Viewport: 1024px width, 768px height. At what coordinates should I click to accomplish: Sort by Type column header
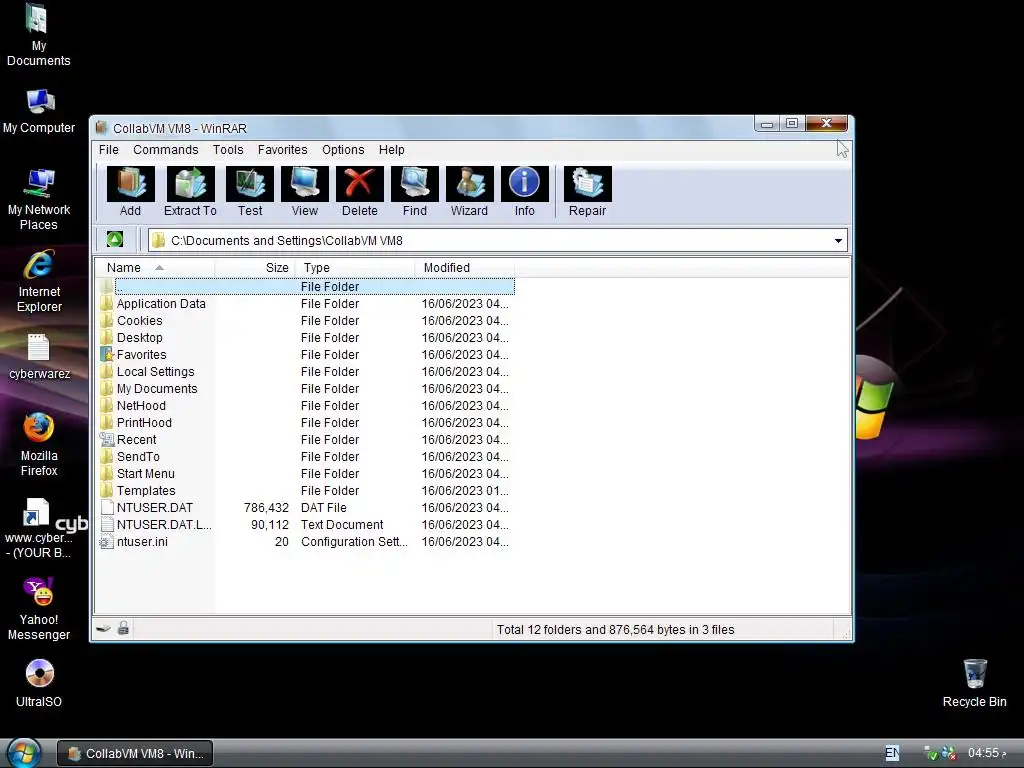click(355, 268)
